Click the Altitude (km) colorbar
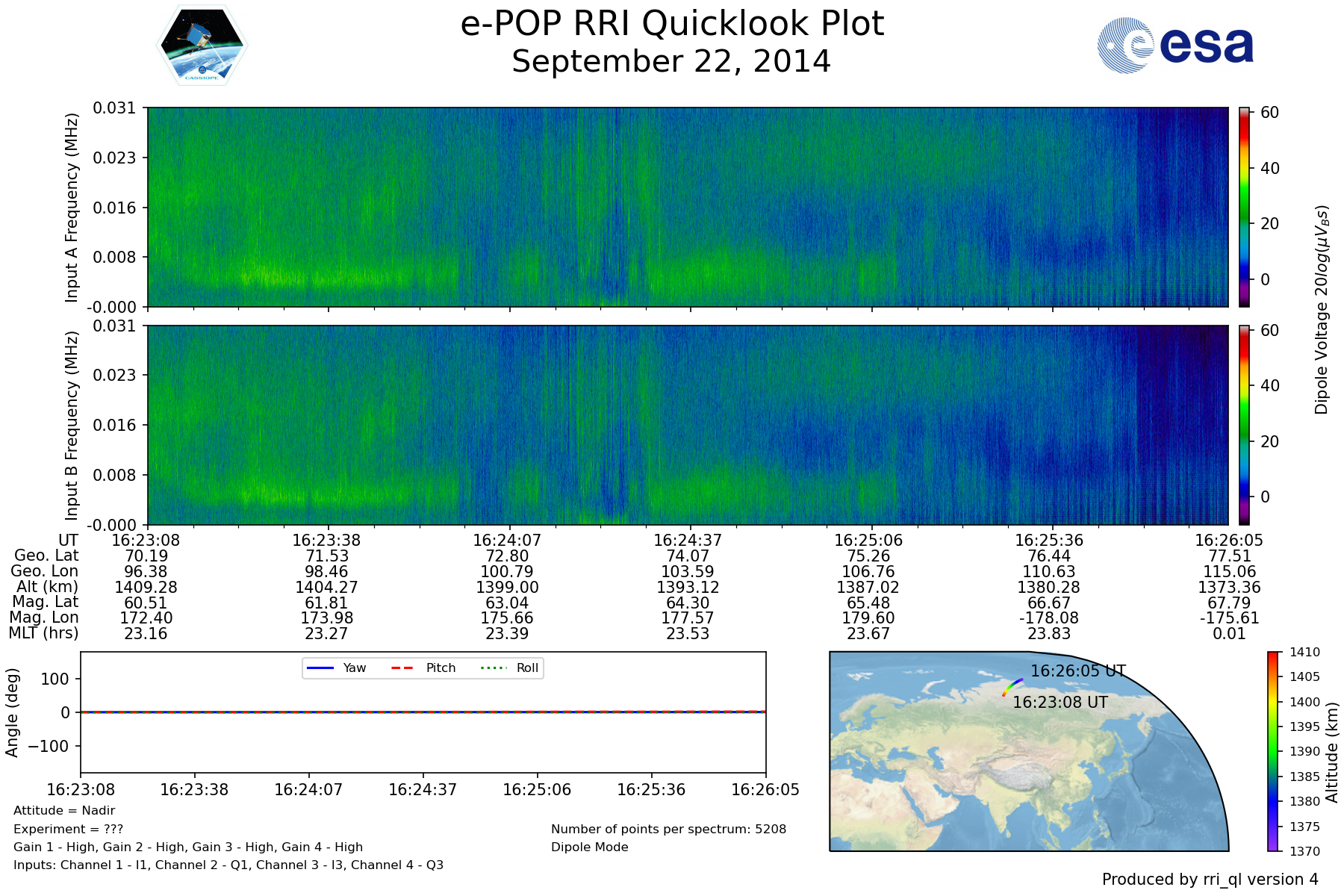1344x896 pixels. point(1273,751)
